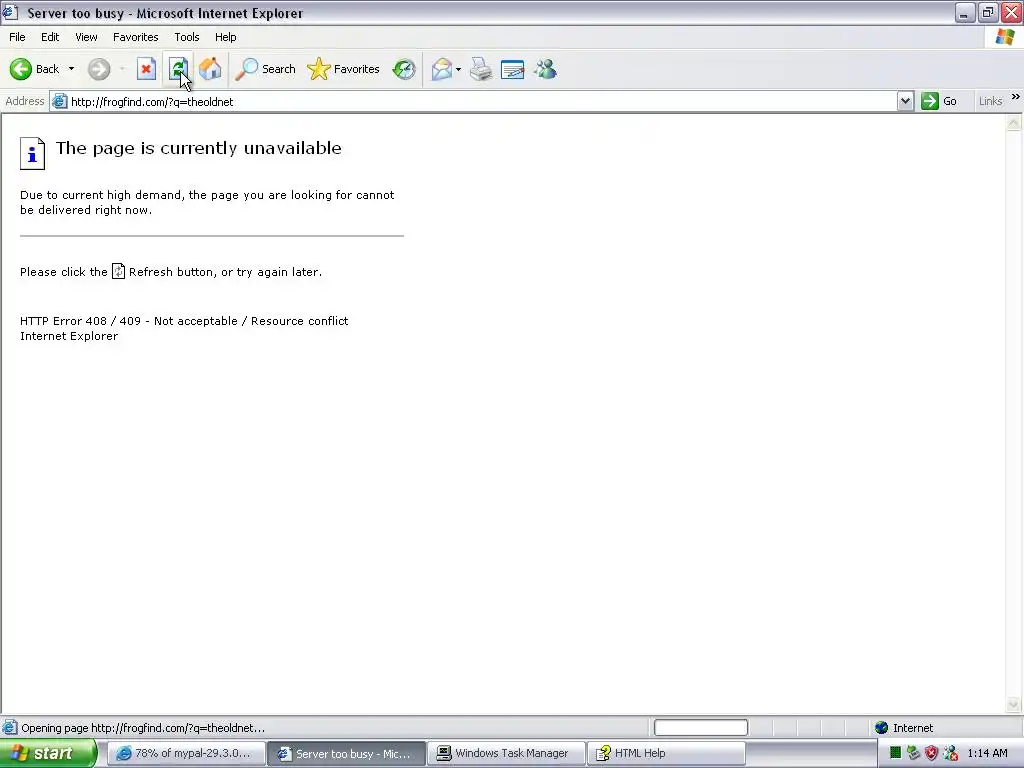
Task: Click 'Opening page' status bar text
Action: [x=143, y=728]
